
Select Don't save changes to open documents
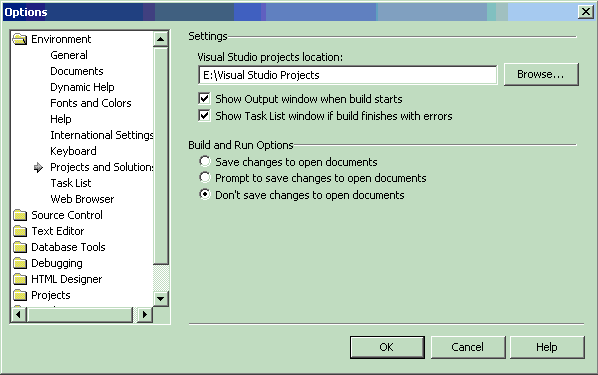coord(205,195)
